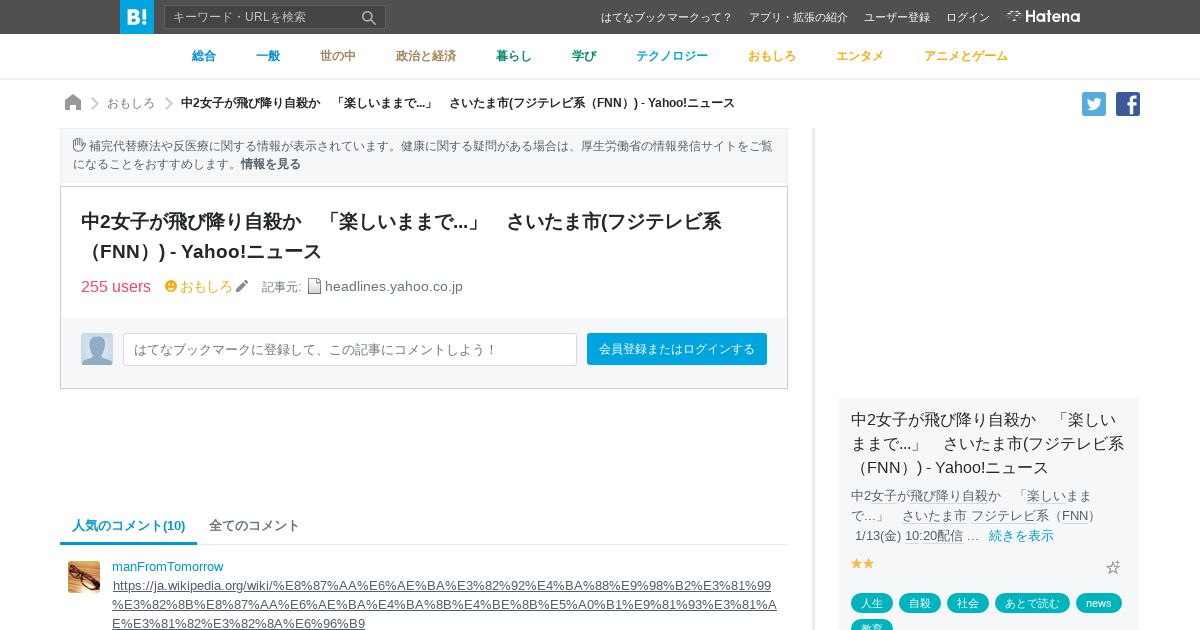Image resolution: width=1200 pixels, height=630 pixels.
Task: Select the 一般 category tab
Action: (268, 56)
